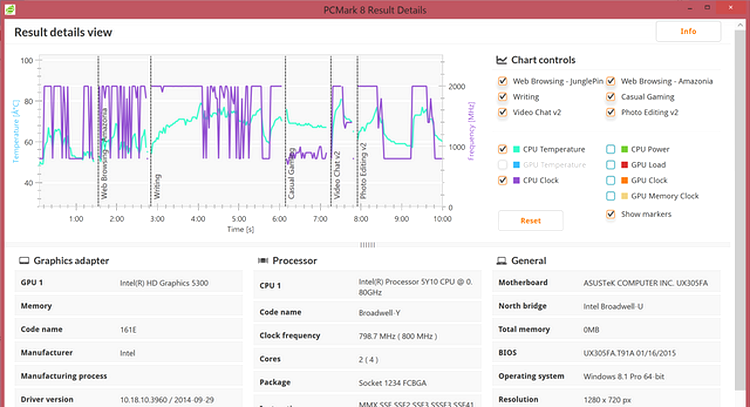750x407 pixels.
Task: Click the Chart controls graph icon
Action: 501,60
